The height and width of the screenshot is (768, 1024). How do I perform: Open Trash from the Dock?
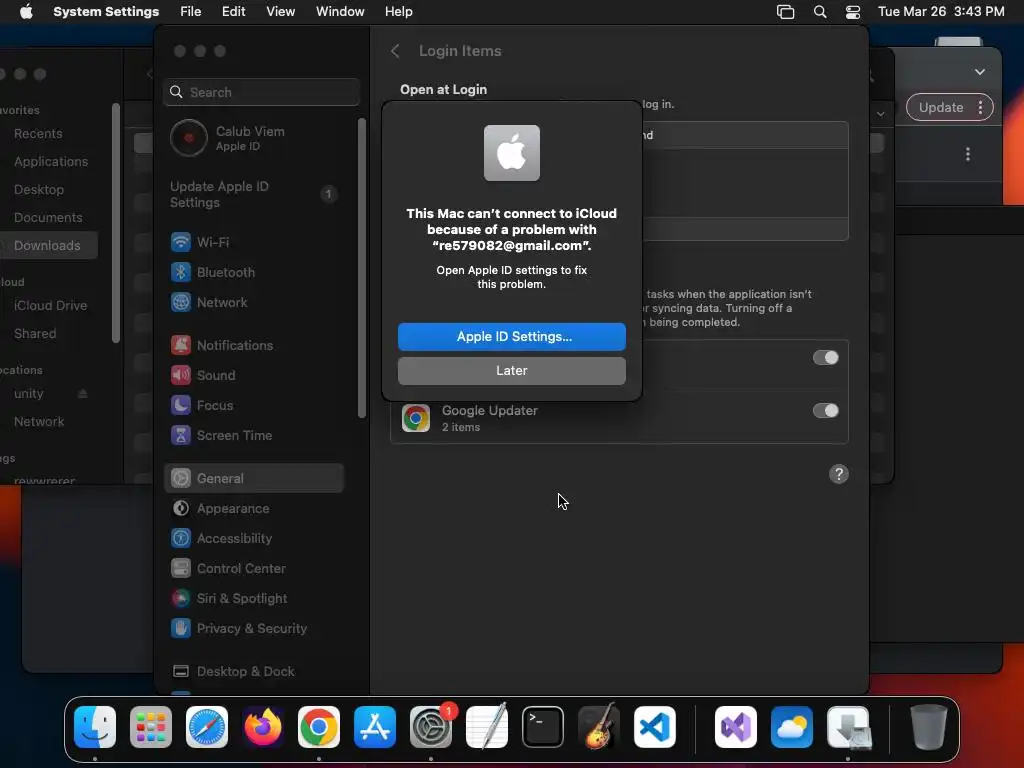[928, 727]
